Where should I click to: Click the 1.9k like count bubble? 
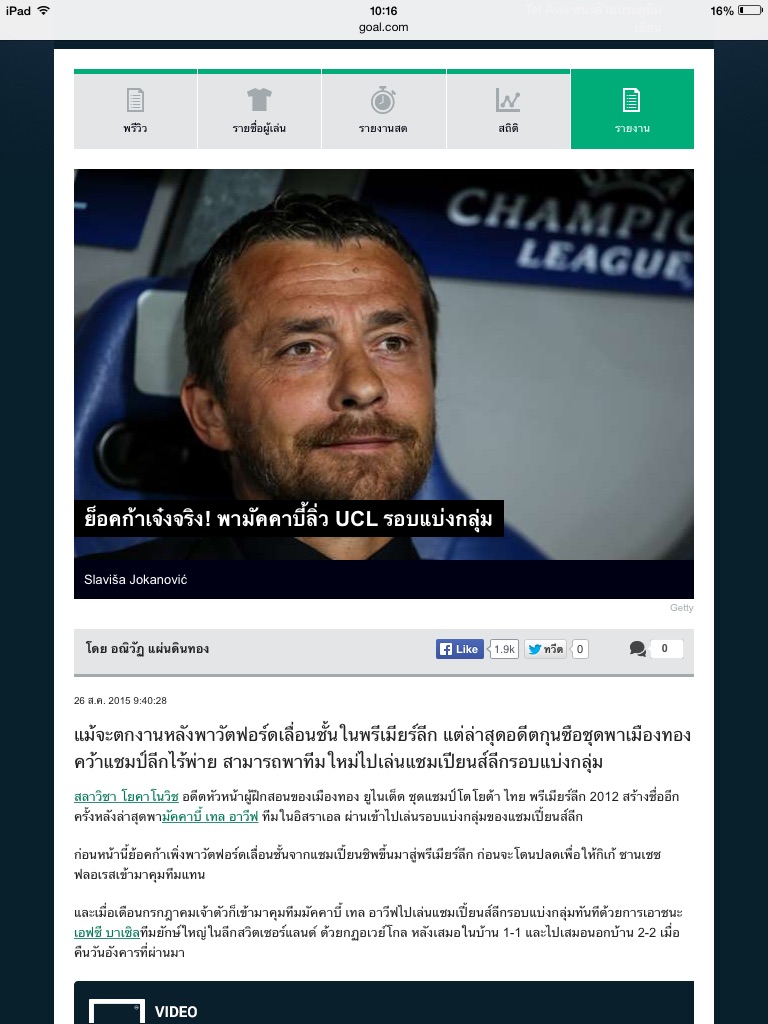pos(504,649)
